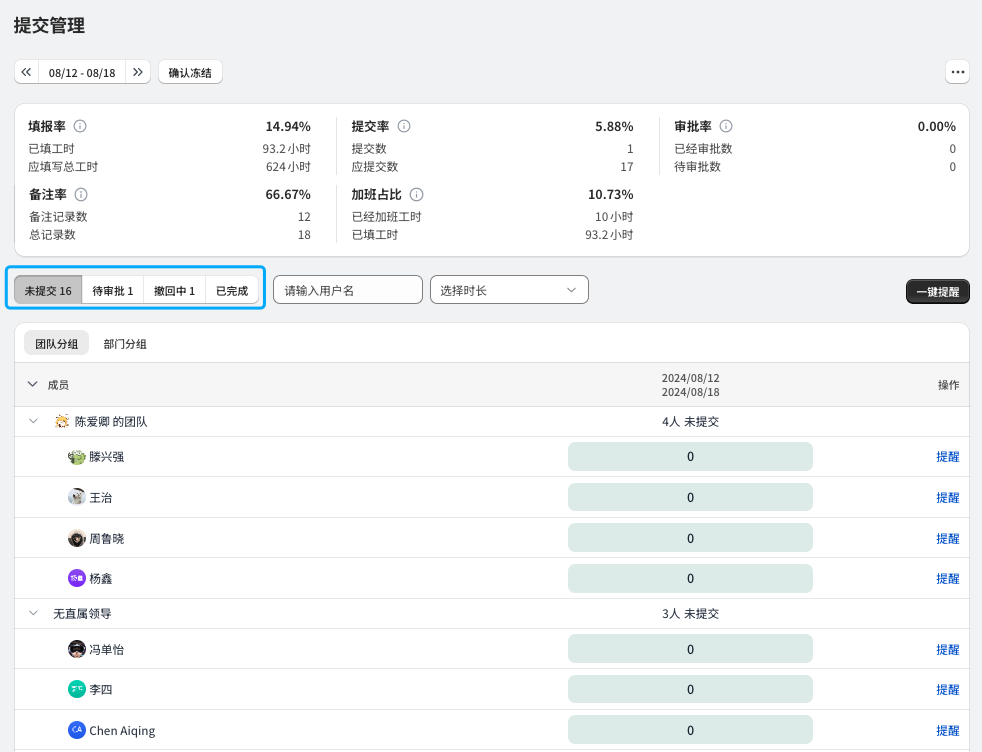Click the member name Chen Aiqing
This screenshot has height=752, width=982.
tap(122, 731)
